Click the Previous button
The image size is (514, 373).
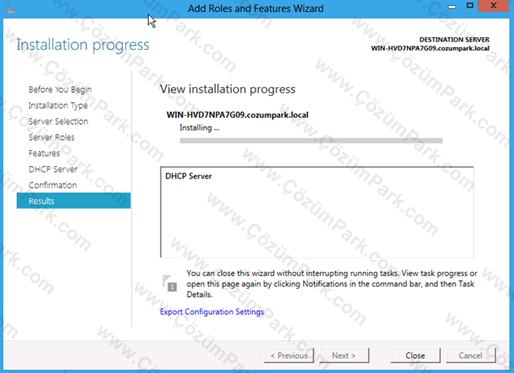click(x=289, y=356)
